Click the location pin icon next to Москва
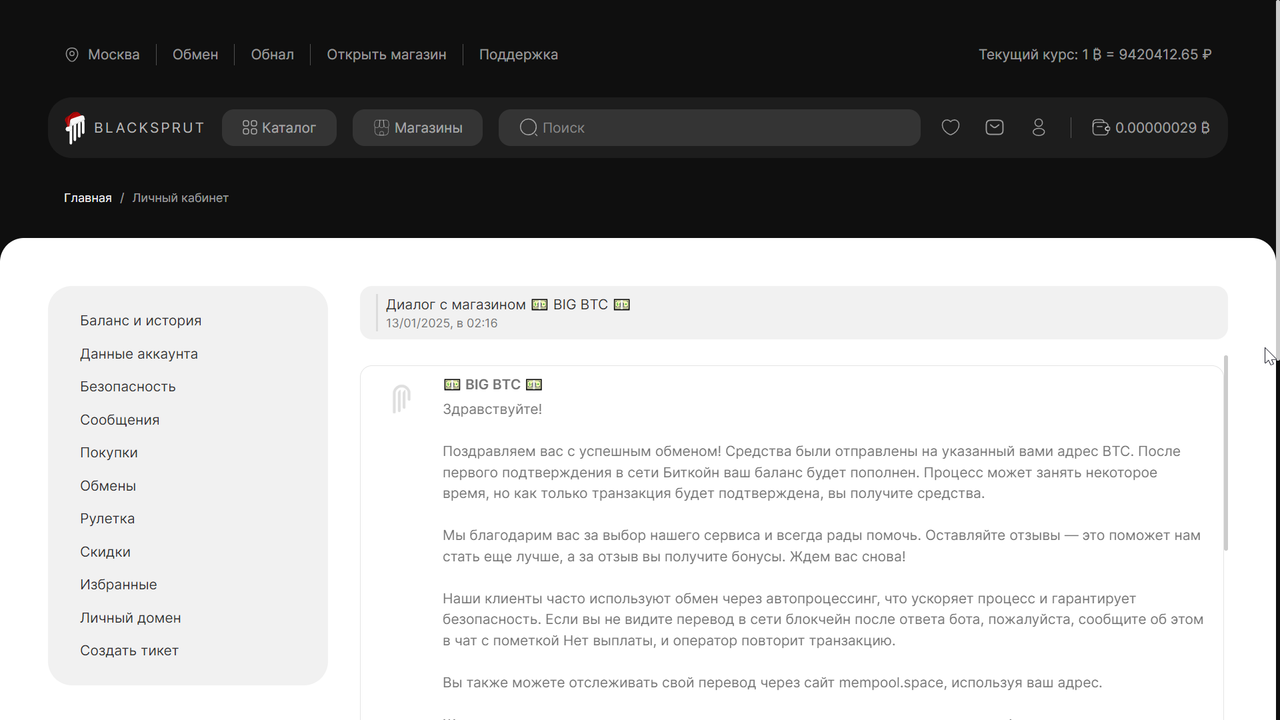This screenshot has width=1280, height=720. coord(72,55)
